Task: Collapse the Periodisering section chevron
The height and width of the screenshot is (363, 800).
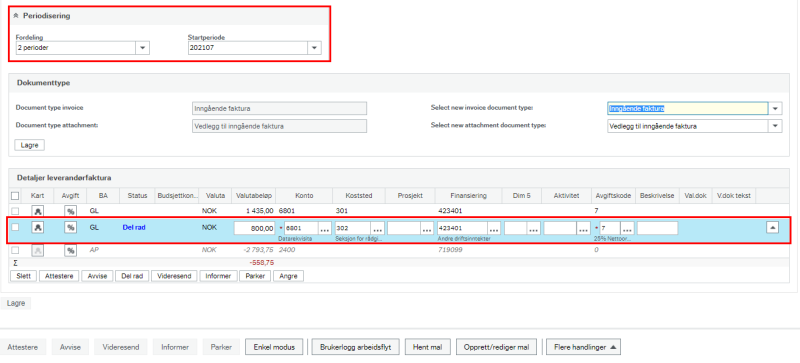Action: click(16, 16)
